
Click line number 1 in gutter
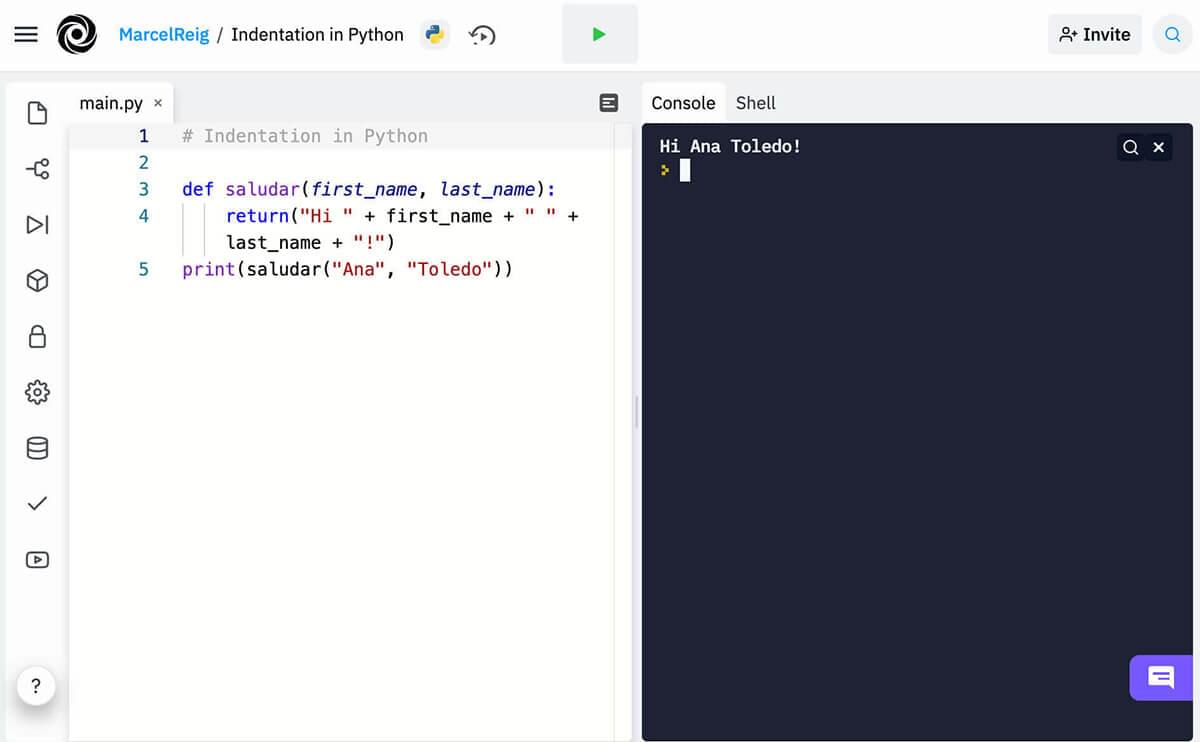(x=143, y=136)
